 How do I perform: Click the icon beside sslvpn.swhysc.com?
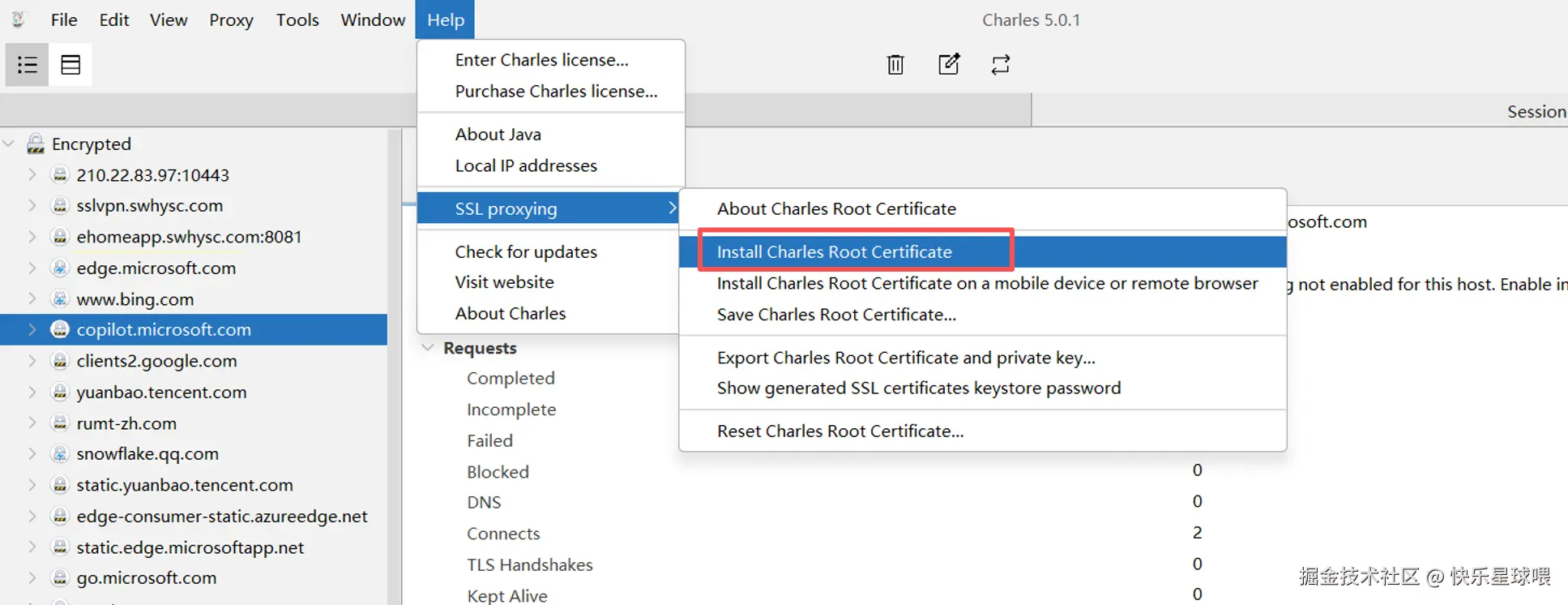point(60,205)
